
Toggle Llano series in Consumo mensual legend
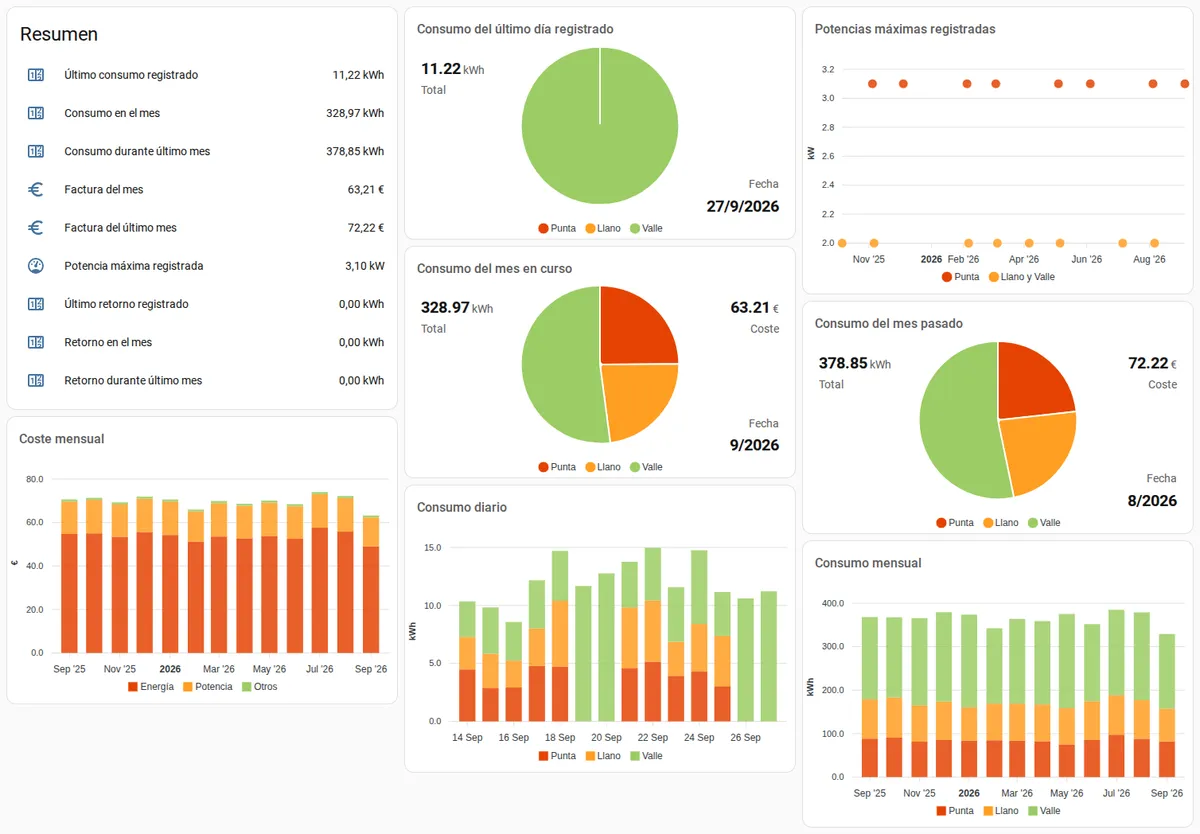pyautogui.click(x=1001, y=811)
